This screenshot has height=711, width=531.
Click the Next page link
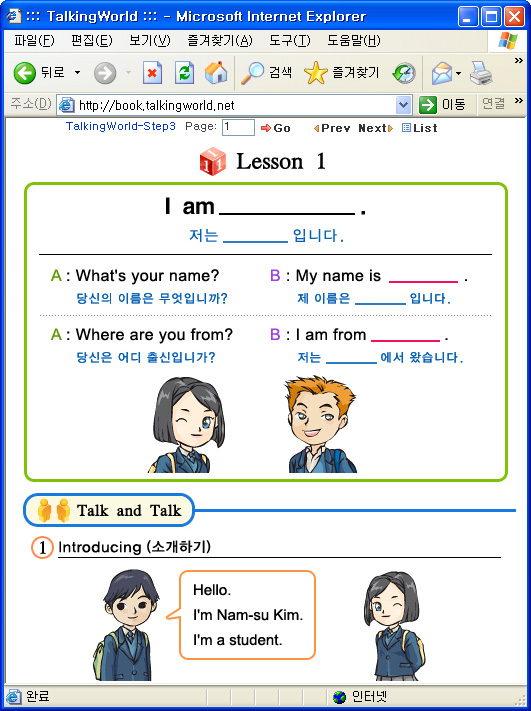[376, 128]
